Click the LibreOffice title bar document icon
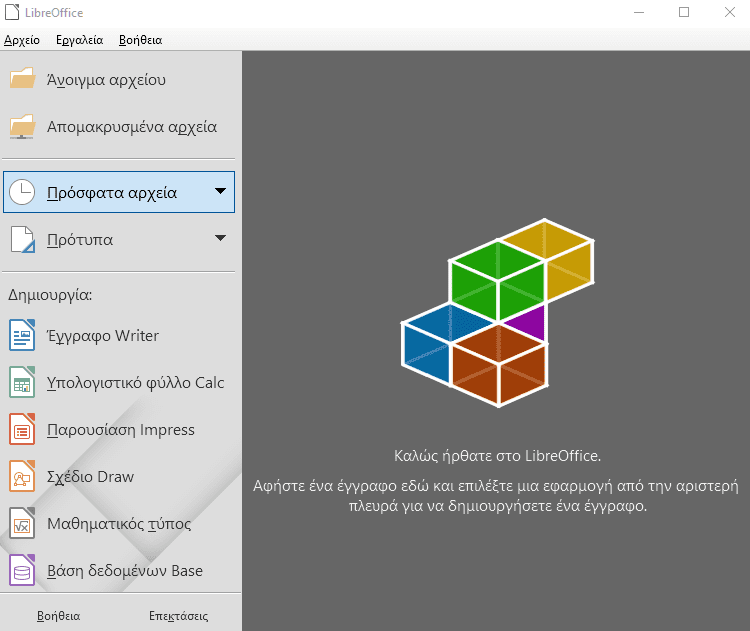 point(12,12)
